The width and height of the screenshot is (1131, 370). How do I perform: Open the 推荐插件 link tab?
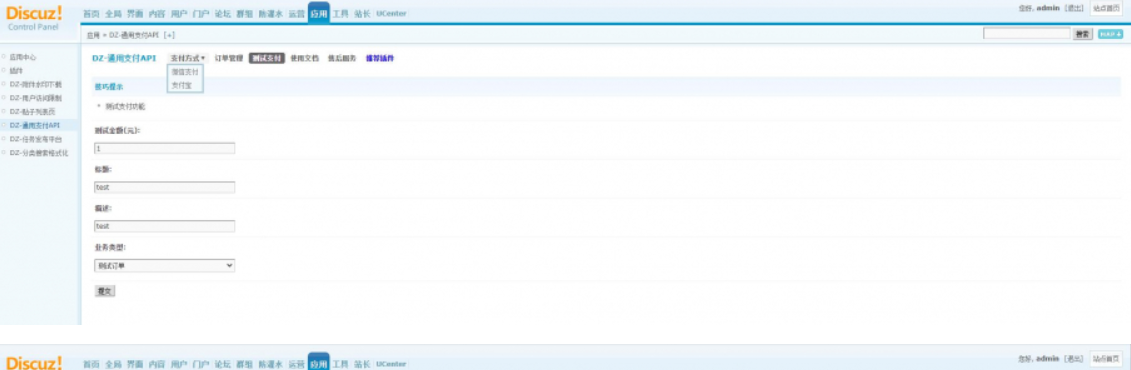click(x=380, y=58)
